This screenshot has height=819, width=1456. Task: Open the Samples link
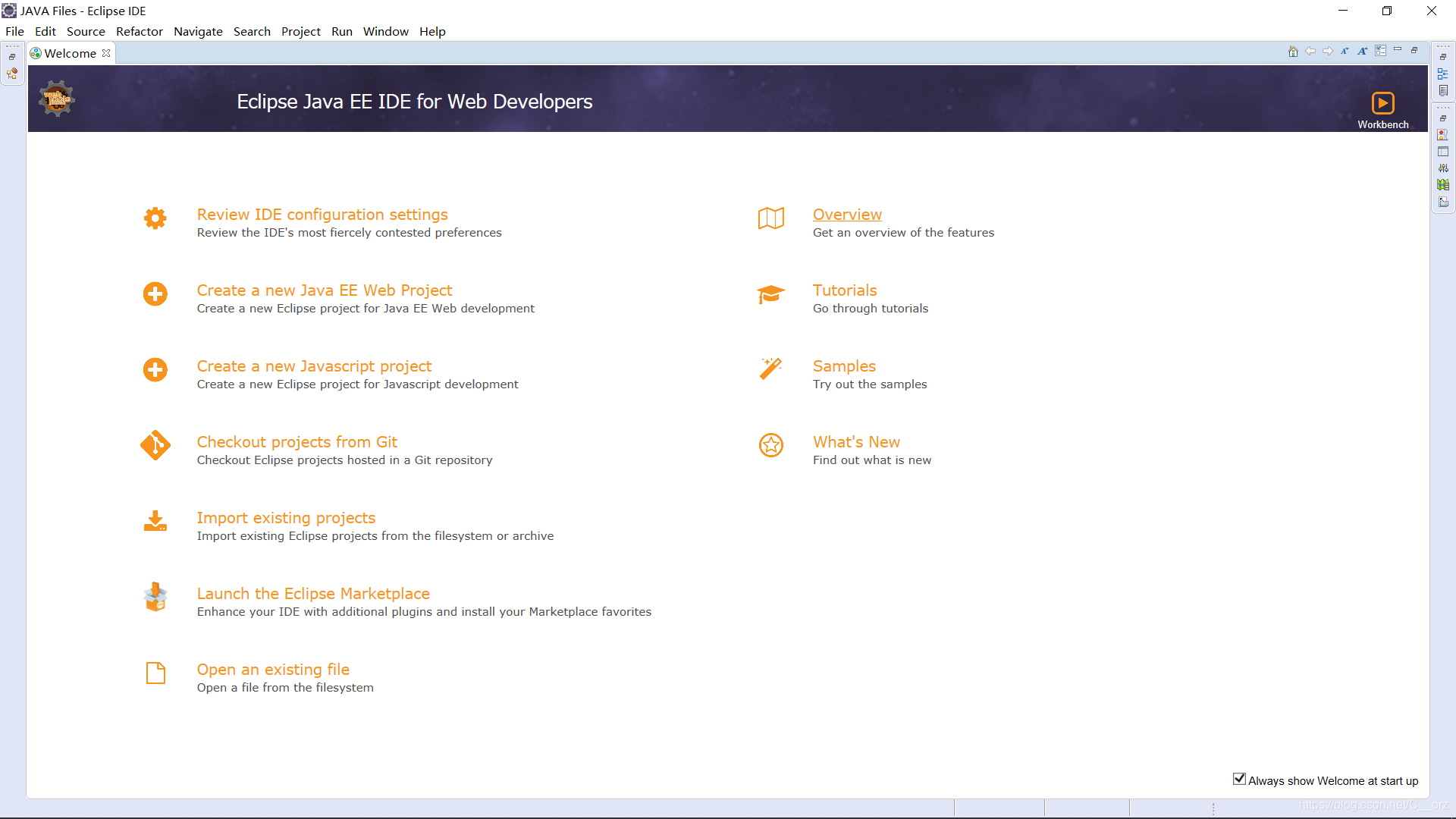pos(844,366)
